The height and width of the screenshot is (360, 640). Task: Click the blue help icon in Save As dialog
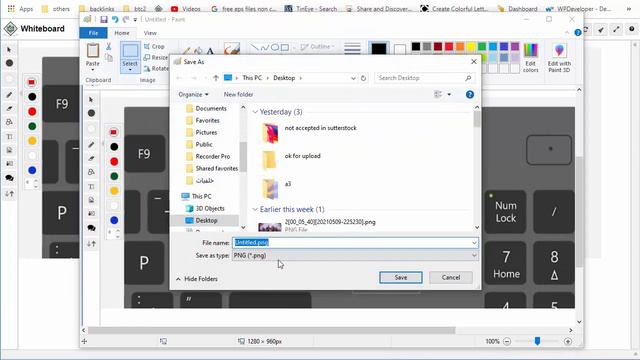pos(470,94)
